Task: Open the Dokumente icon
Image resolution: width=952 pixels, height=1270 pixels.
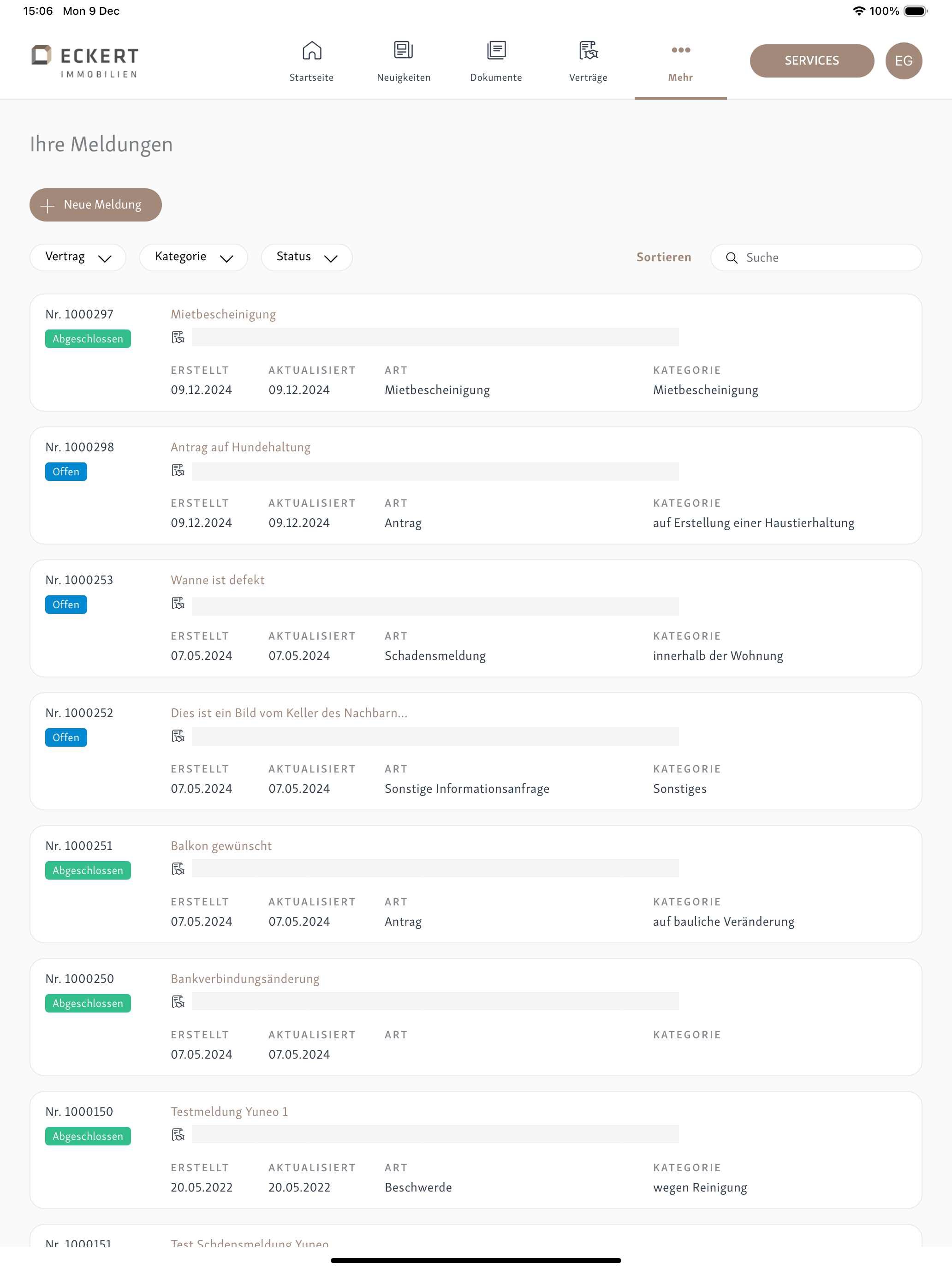Action: click(x=496, y=50)
